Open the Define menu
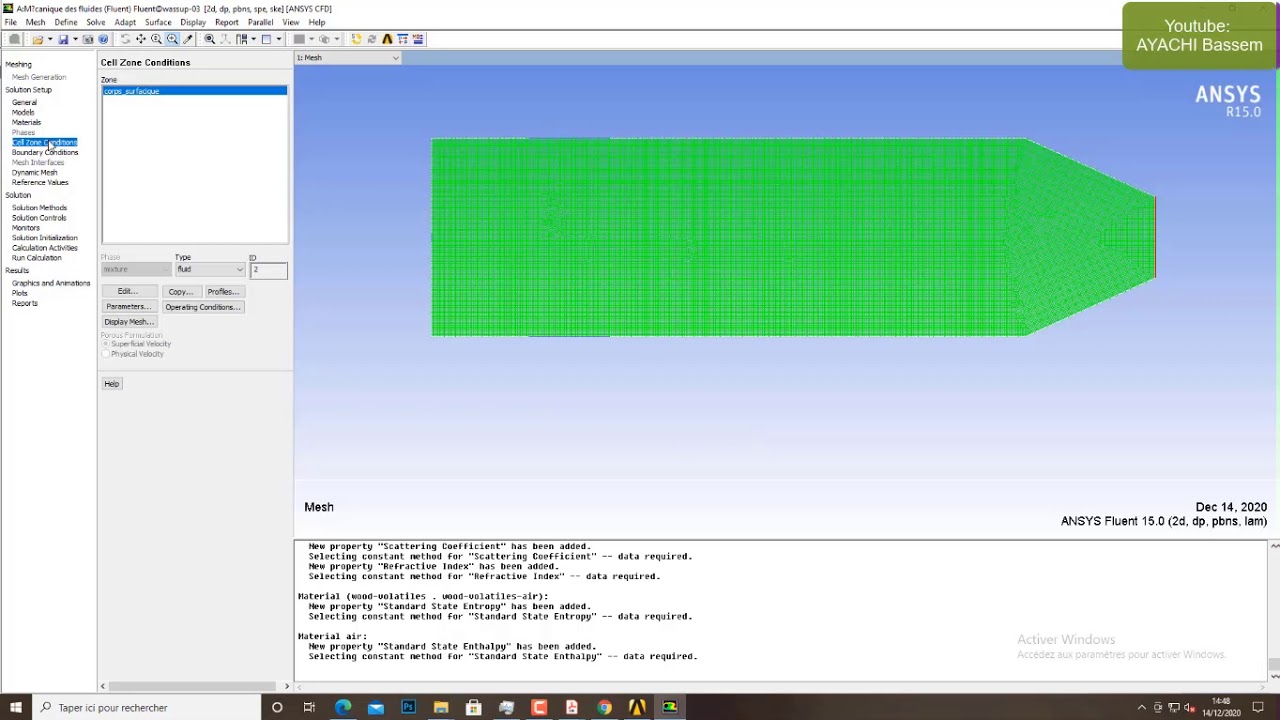This screenshot has height=720, width=1280. [x=66, y=22]
